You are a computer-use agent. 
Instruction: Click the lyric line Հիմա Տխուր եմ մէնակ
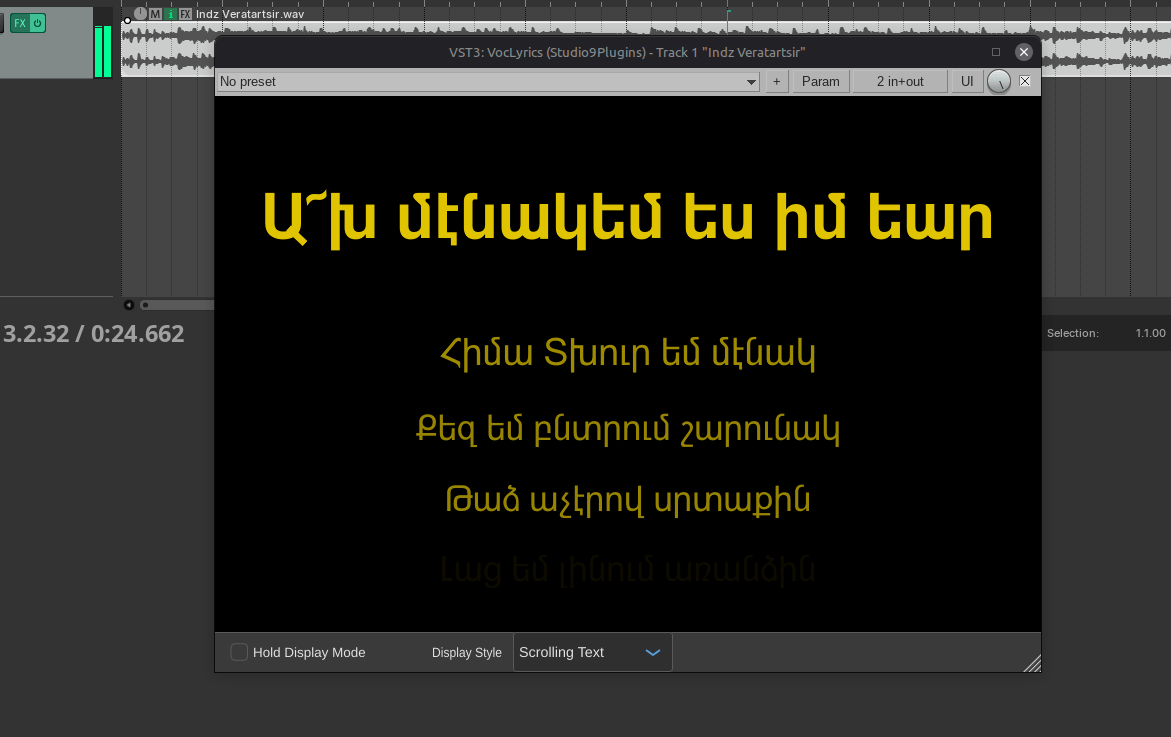click(x=627, y=353)
